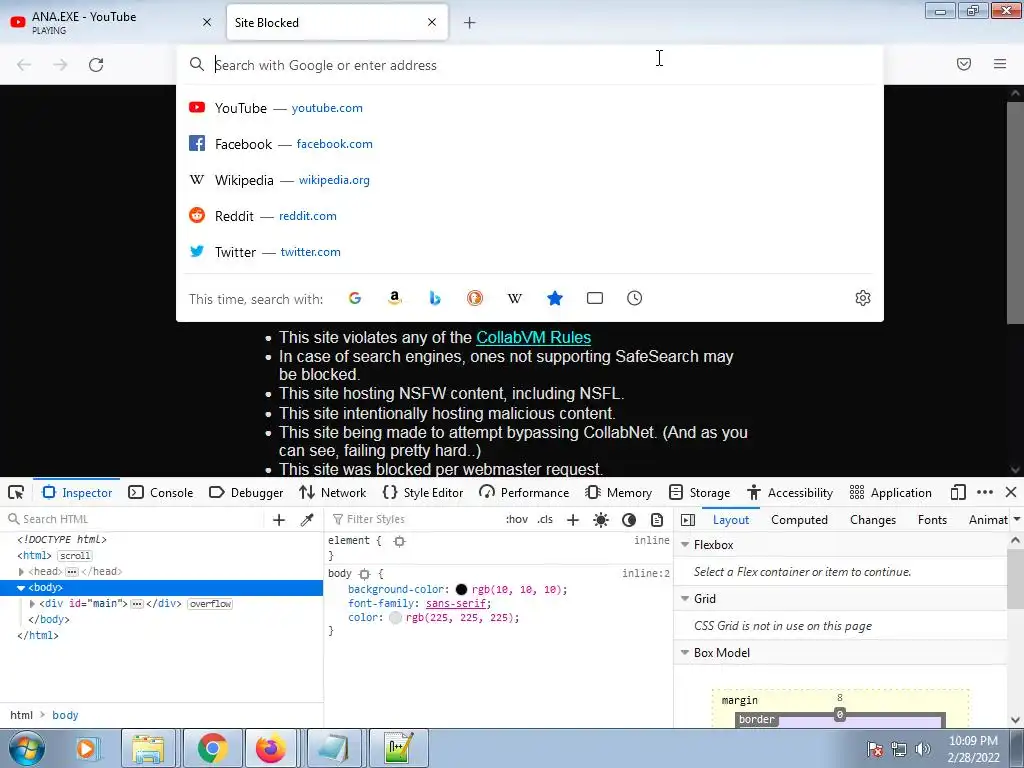Open the CollabVM Rules link
The width and height of the screenshot is (1024, 768).
click(534, 338)
